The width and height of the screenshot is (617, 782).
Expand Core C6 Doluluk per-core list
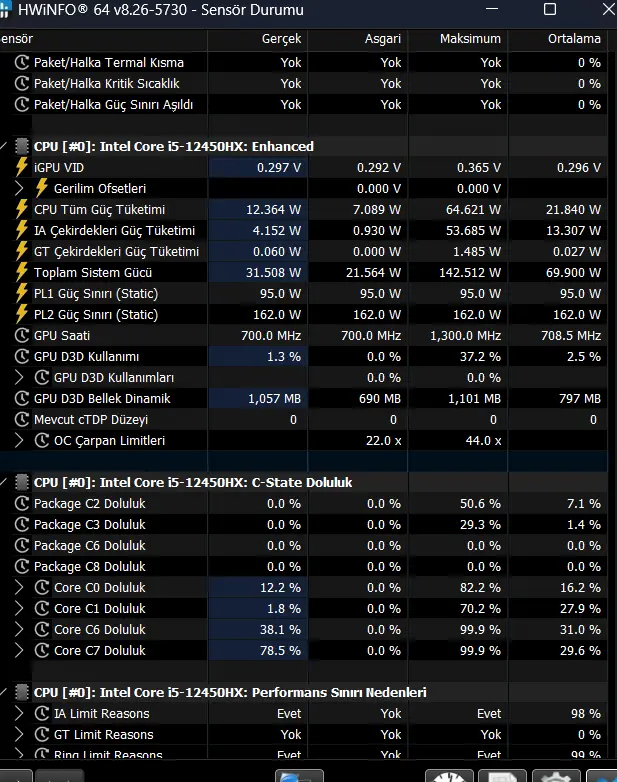[x=19, y=629]
